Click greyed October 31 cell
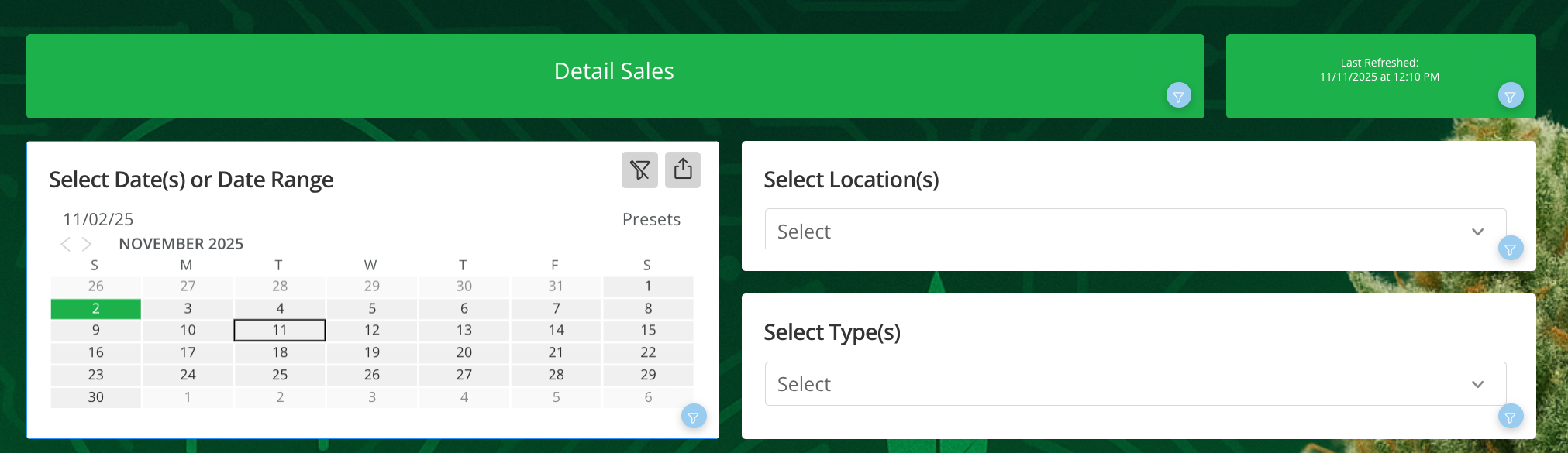This screenshot has height=453, width=1568. pos(556,286)
